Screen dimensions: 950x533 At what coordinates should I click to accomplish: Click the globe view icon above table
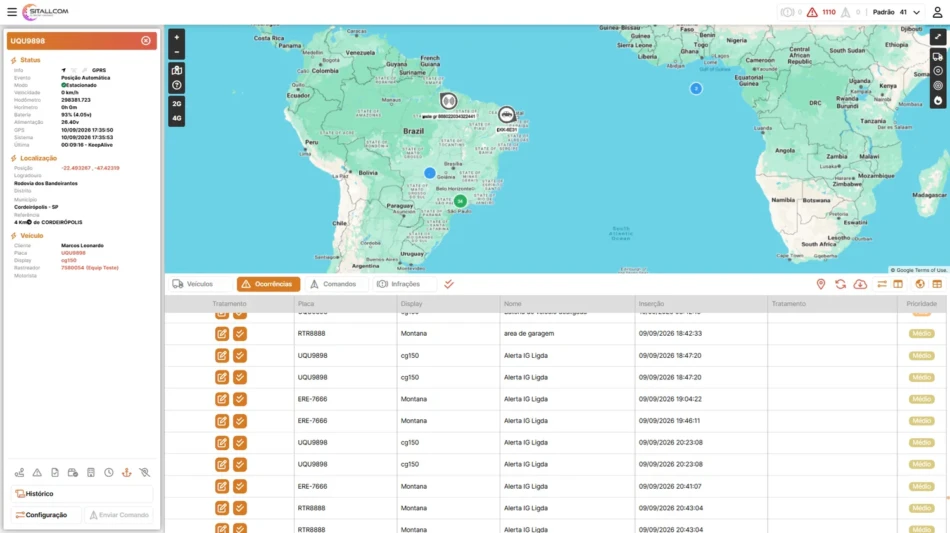pyautogui.click(x=920, y=284)
